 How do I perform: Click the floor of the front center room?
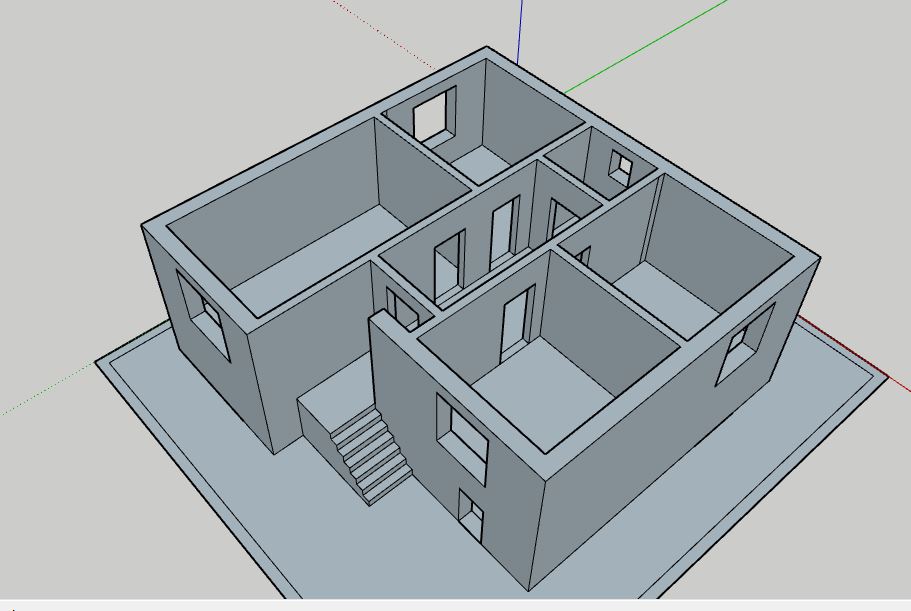(x=546, y=395)
